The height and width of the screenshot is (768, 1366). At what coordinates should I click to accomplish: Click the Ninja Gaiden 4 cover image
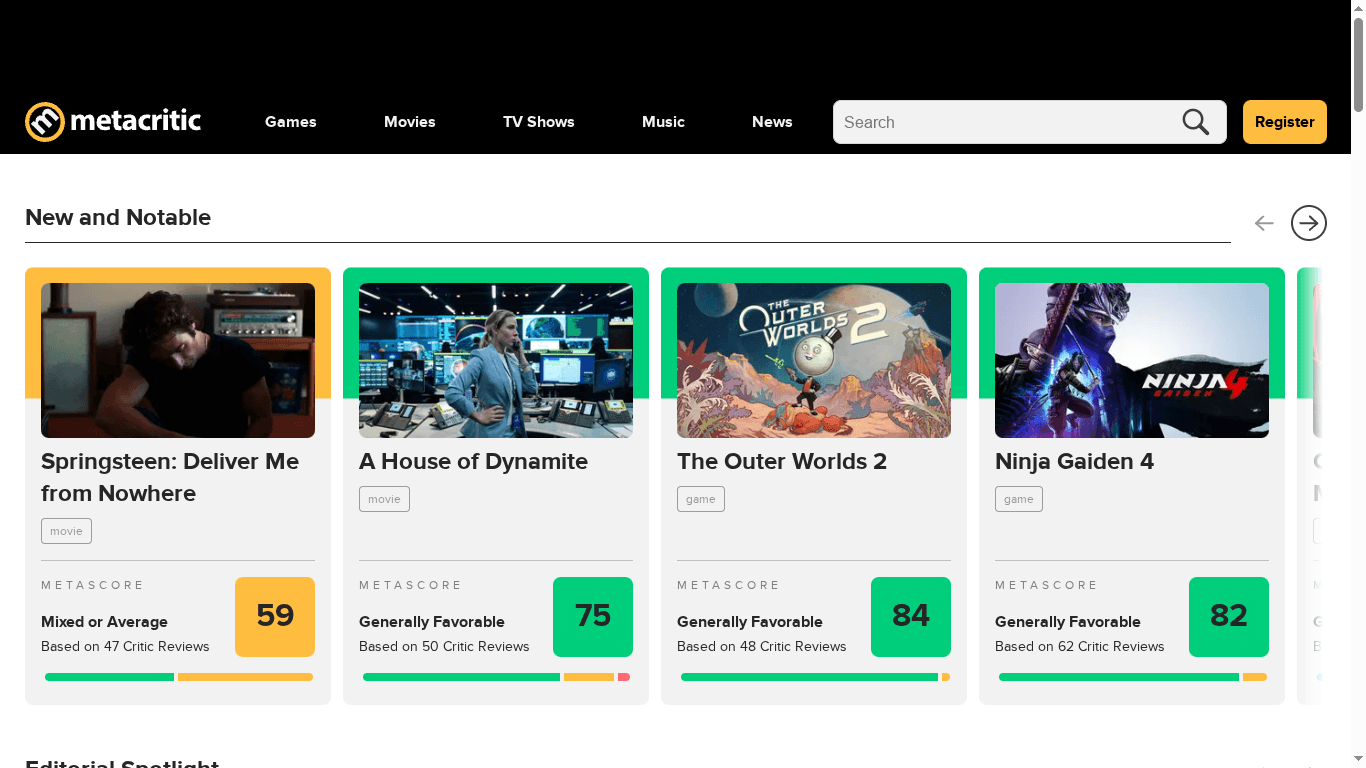[x=1132, y=360]
